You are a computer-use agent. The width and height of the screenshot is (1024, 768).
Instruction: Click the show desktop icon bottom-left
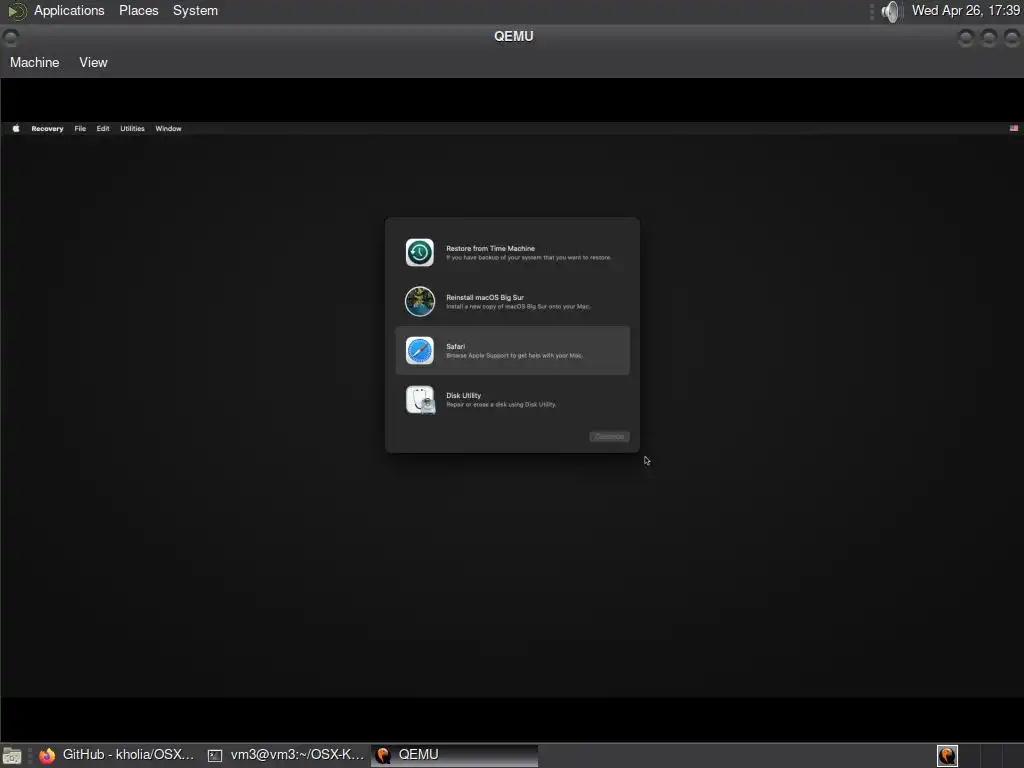click(x=12, y=756)
